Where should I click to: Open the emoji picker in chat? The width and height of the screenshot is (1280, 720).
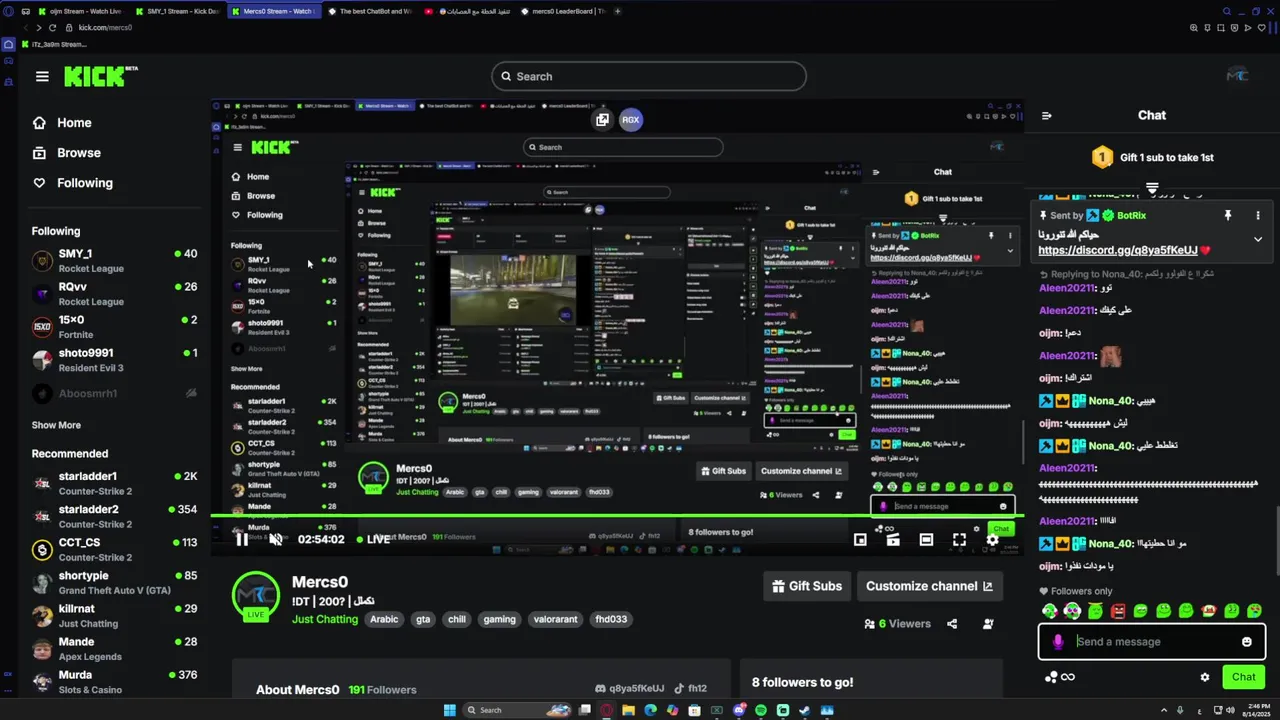click(1247, 641)
